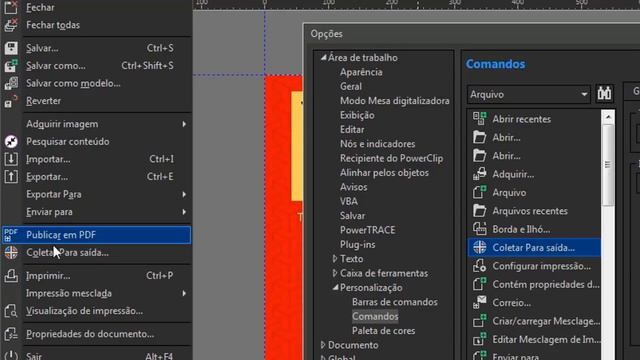The image size is (640, 360).
Task: Click the Exportar arrow icon
Action: point(11,176)
